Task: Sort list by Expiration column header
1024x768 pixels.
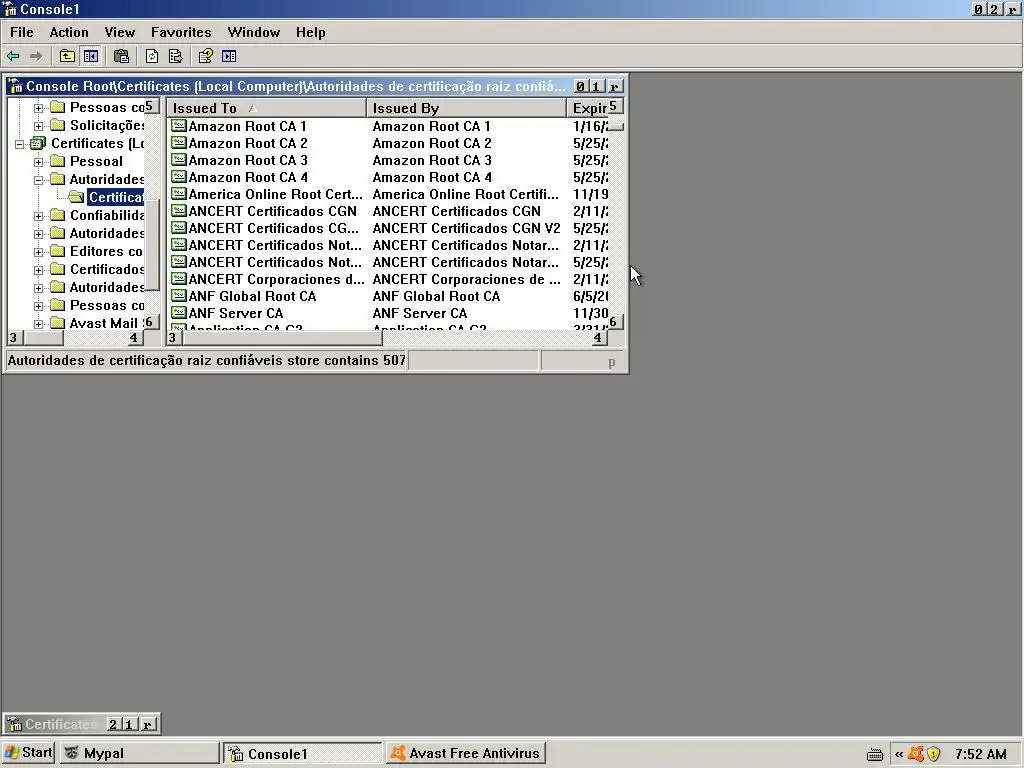Action: [587, 108]
